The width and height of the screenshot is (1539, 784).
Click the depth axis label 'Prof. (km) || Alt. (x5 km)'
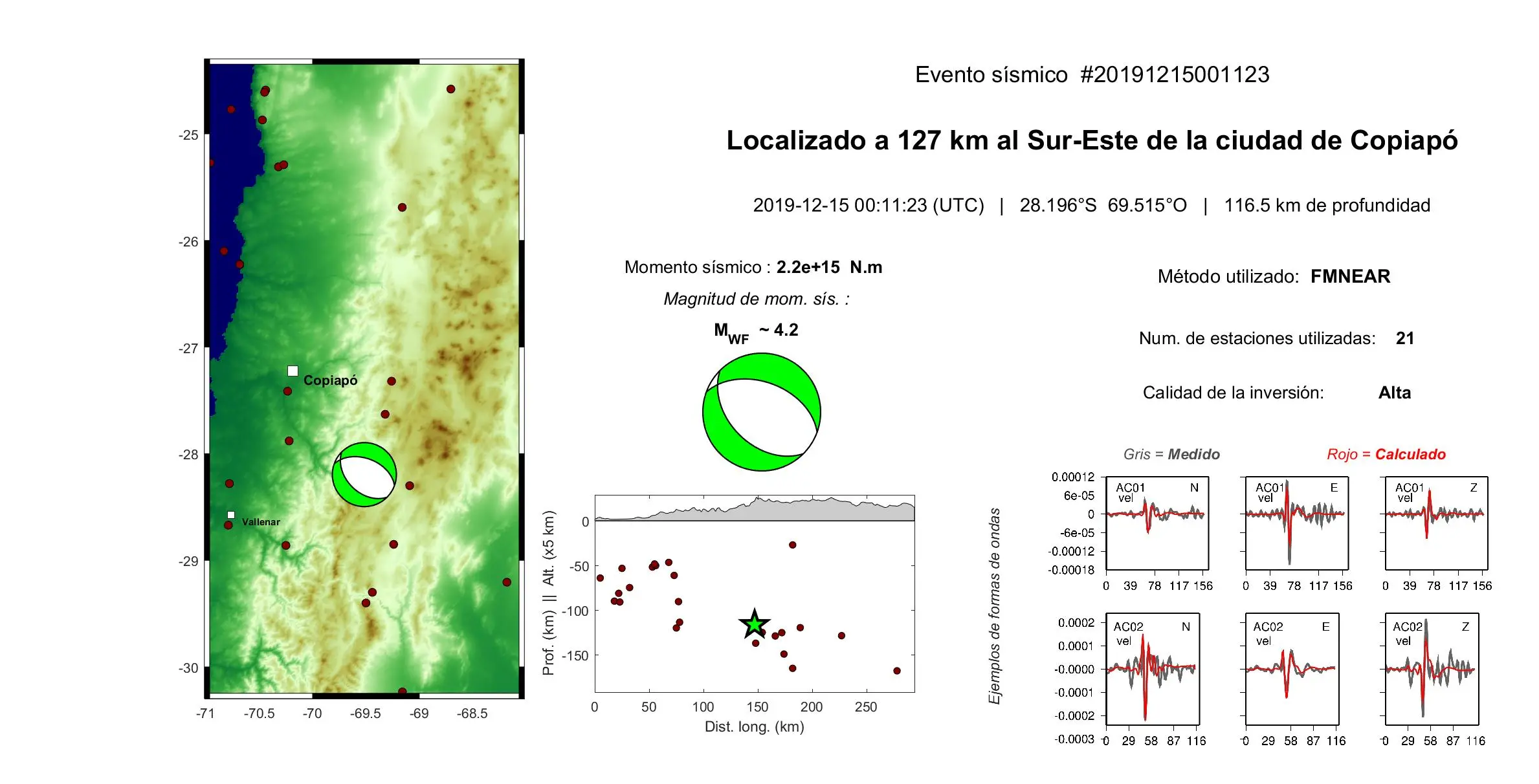[549, 593]
